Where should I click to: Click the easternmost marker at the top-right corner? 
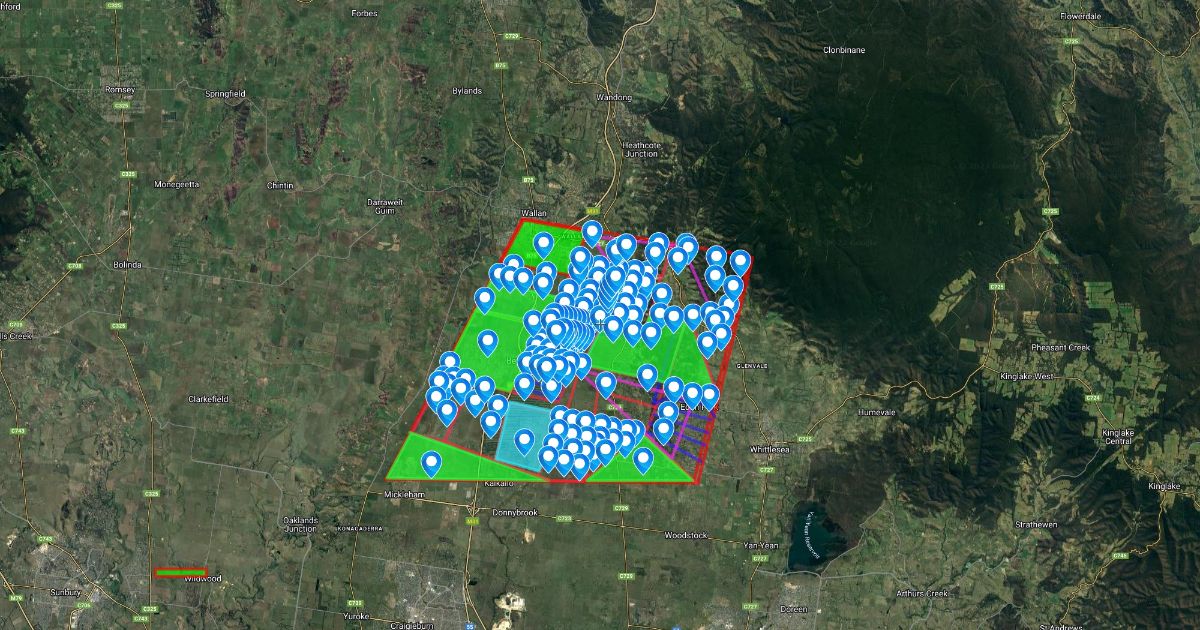pyautogui.click(x=740, y=261)
